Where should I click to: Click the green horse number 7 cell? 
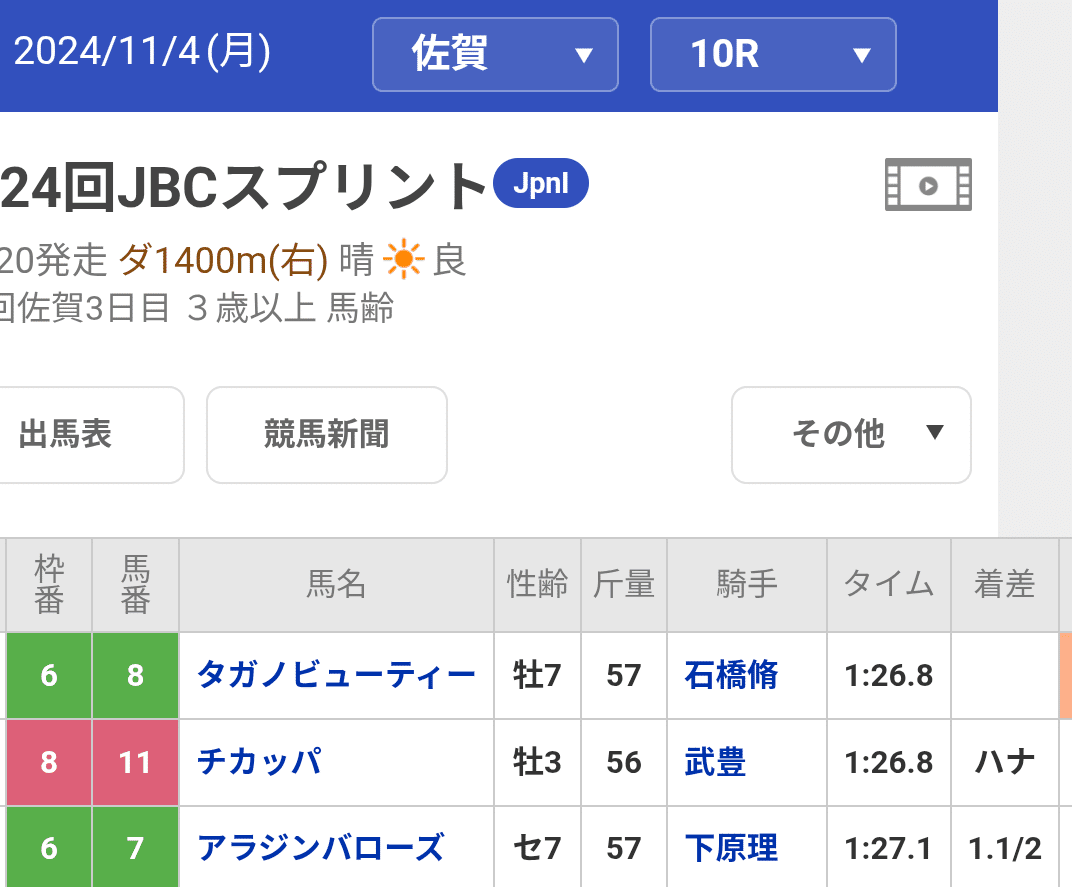[x=135, y=849]
